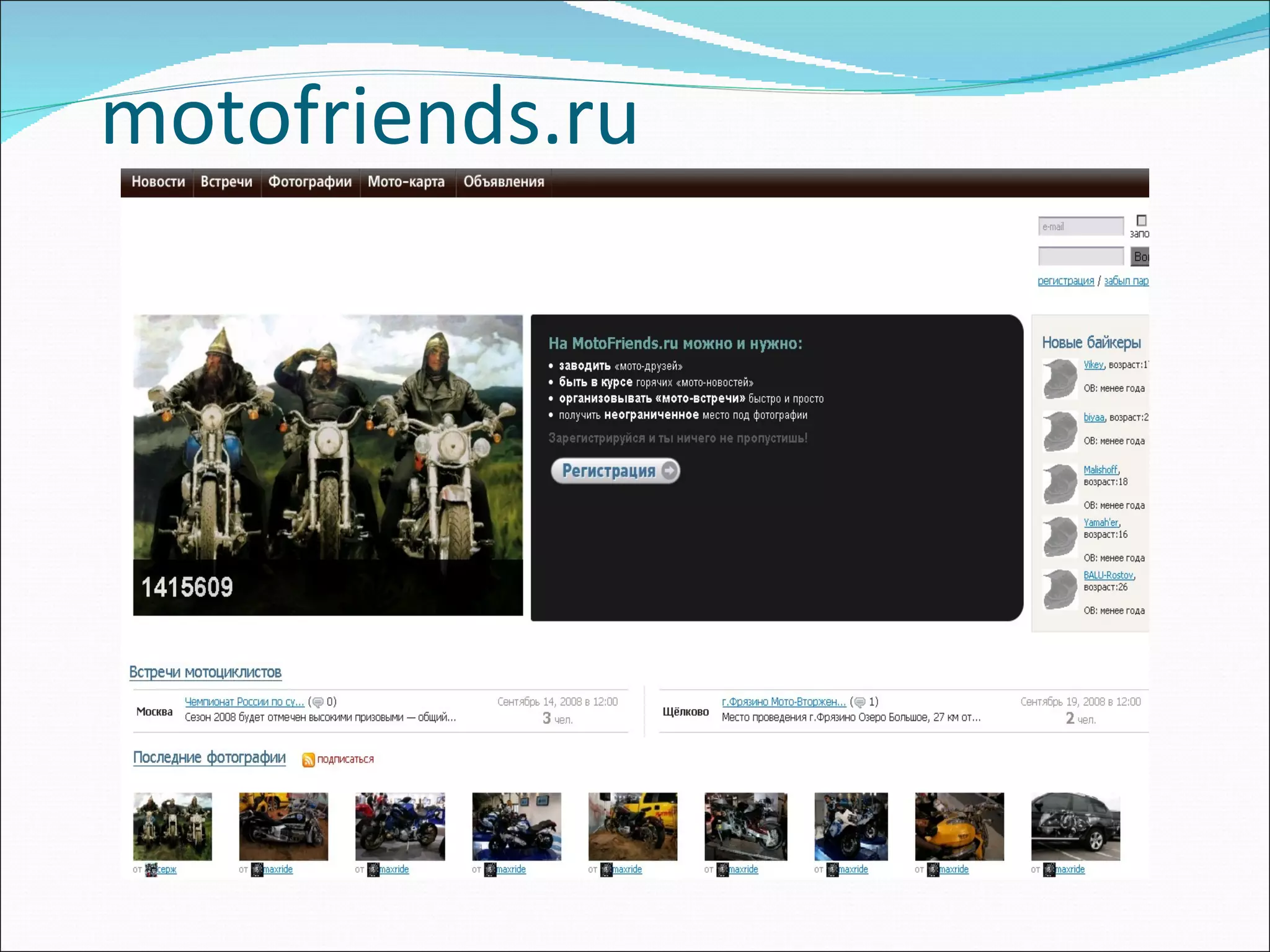Viewport: 1270px width, 952px height.
Task: Open the first photo thumbnail, by серж
Action: click(x=172, y=826)
